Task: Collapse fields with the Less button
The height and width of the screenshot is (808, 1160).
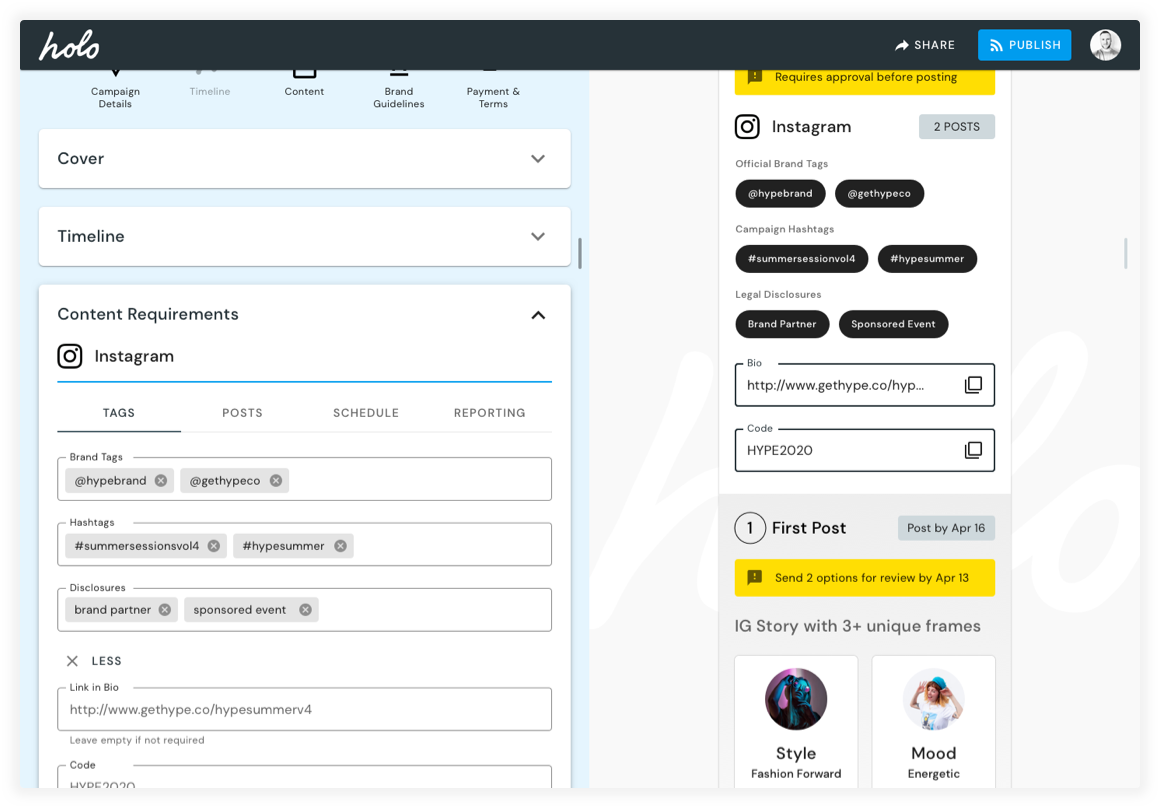Action: (94, 661)
